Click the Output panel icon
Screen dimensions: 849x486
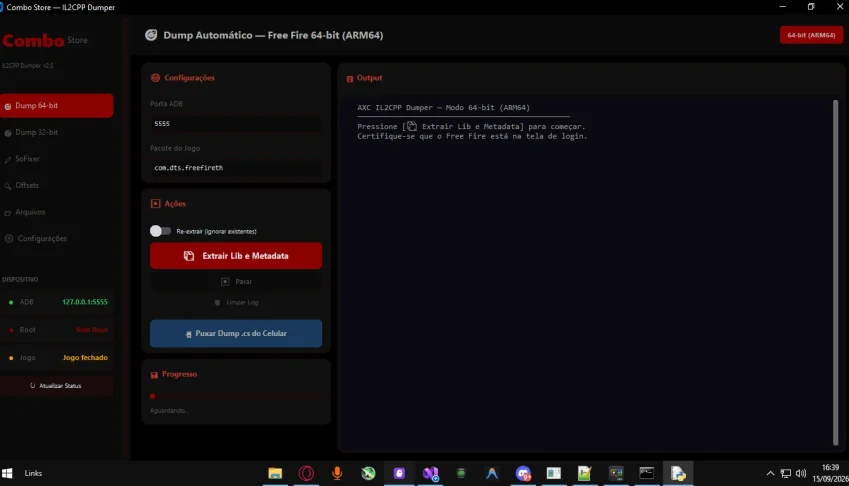tap(350, 78)
